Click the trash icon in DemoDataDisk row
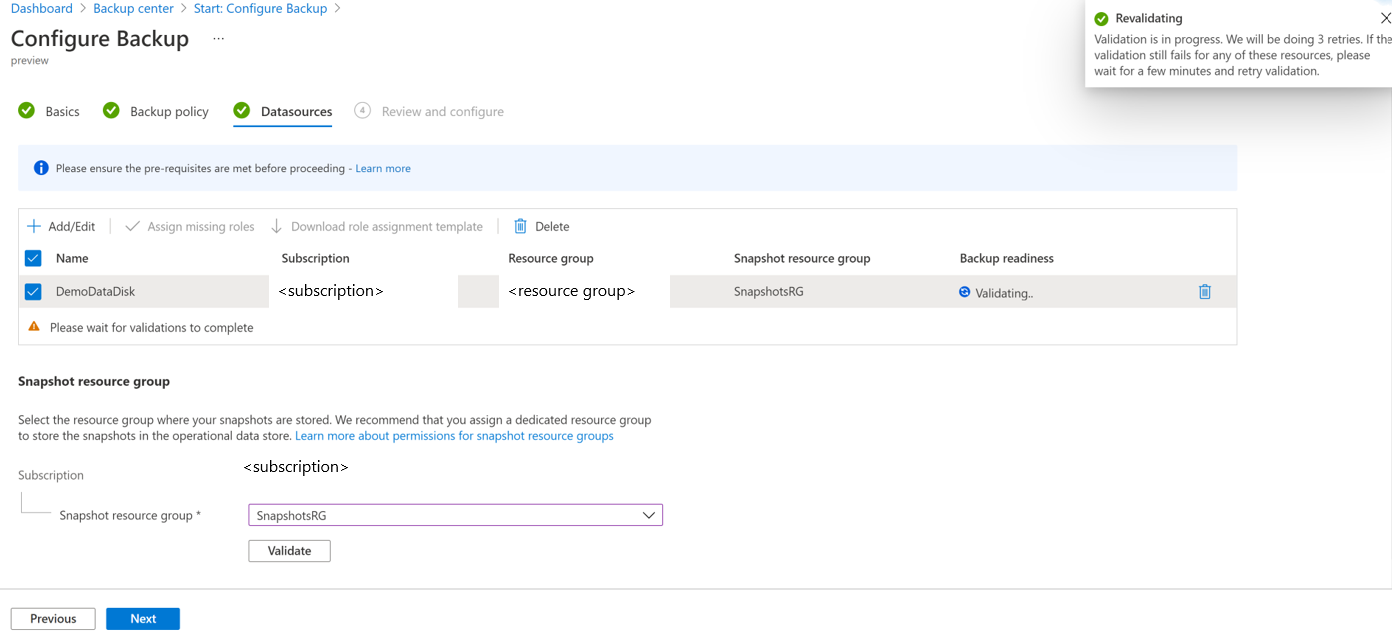Viewport: 1392px width, 634px height. [1204, 292]
